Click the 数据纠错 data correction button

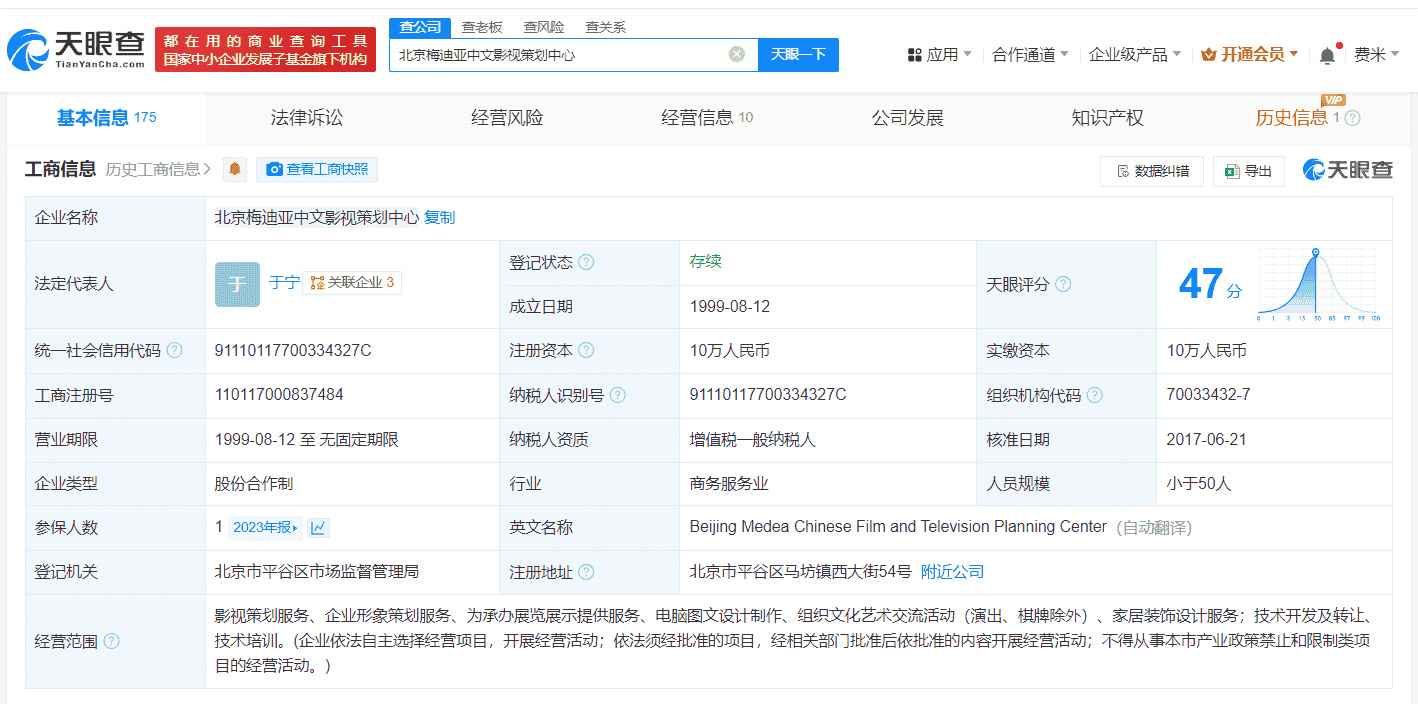(x=1151, y=171)
